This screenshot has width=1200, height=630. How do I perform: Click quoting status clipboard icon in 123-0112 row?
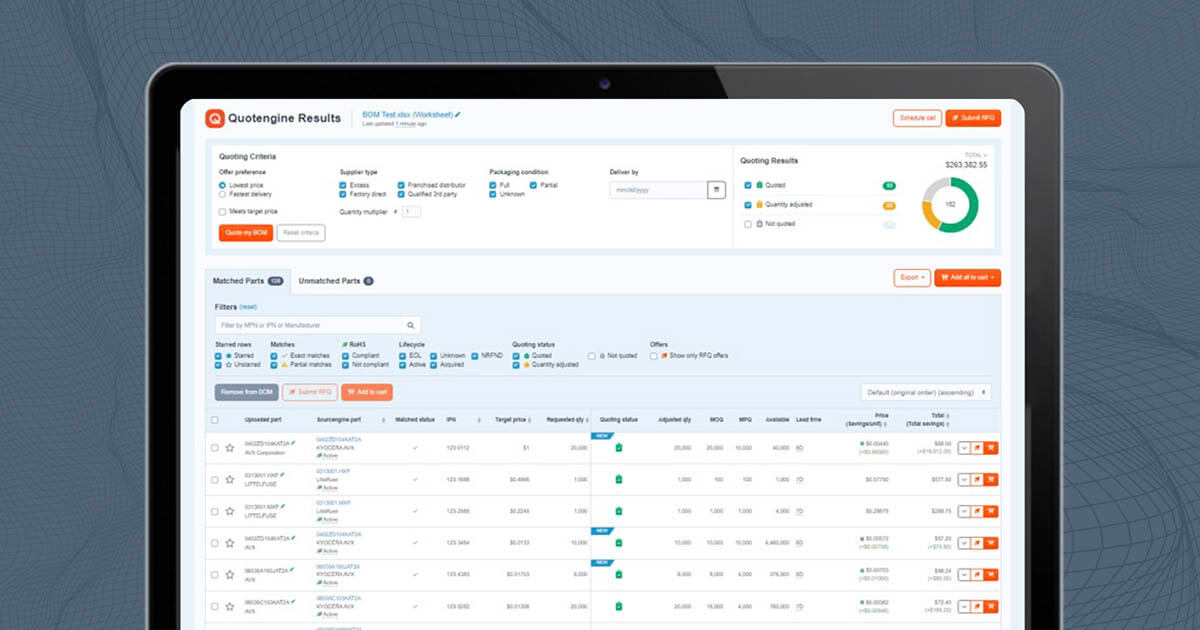point(618,448)
